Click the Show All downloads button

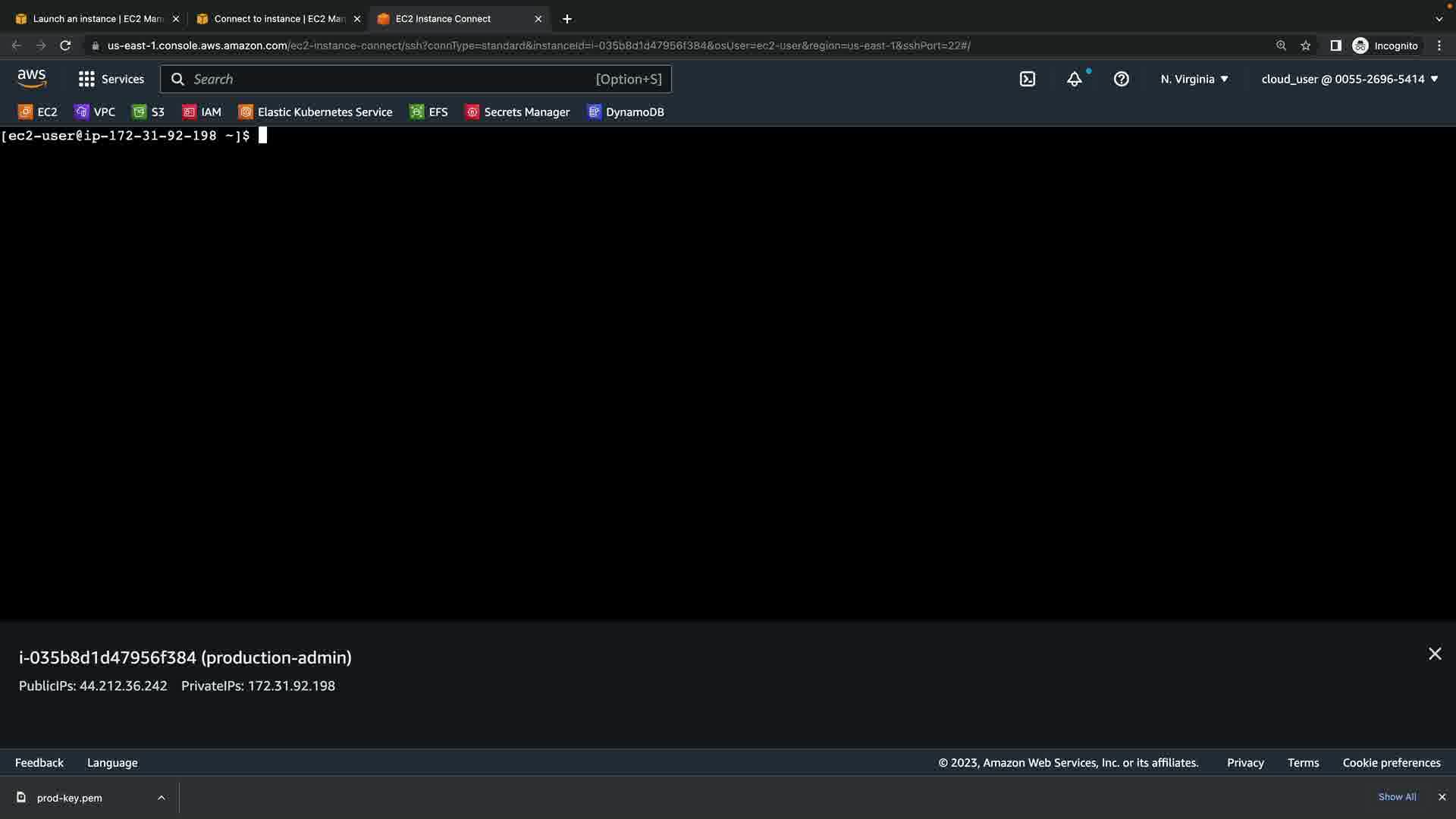pos(1397,797)
